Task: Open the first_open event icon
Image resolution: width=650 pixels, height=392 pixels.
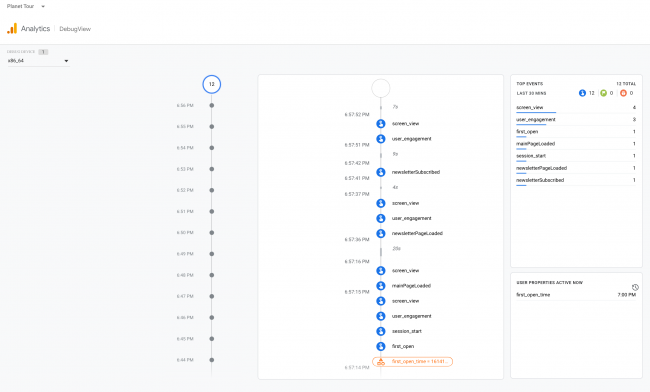Action: 381,346
